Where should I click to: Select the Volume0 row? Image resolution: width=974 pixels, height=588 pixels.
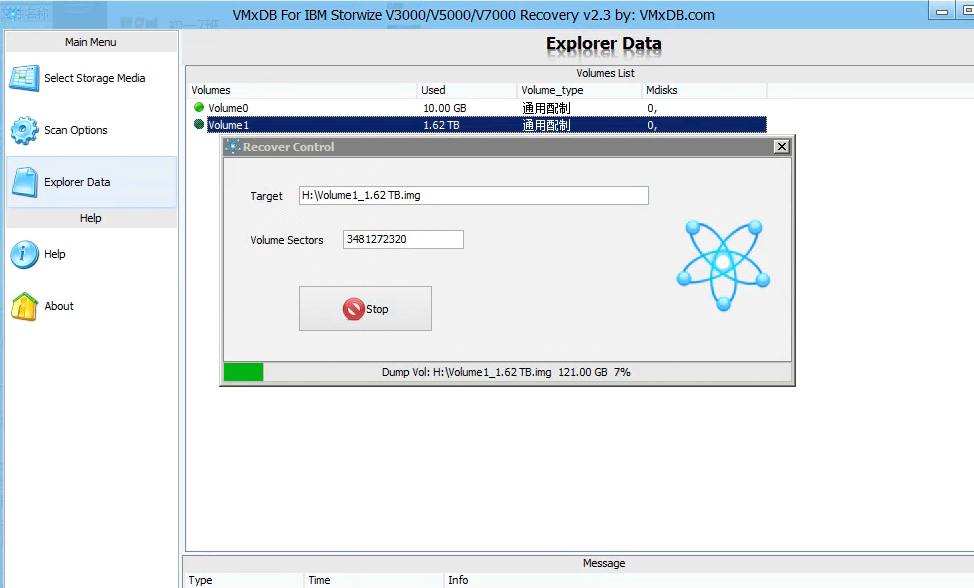pos(477,108)
